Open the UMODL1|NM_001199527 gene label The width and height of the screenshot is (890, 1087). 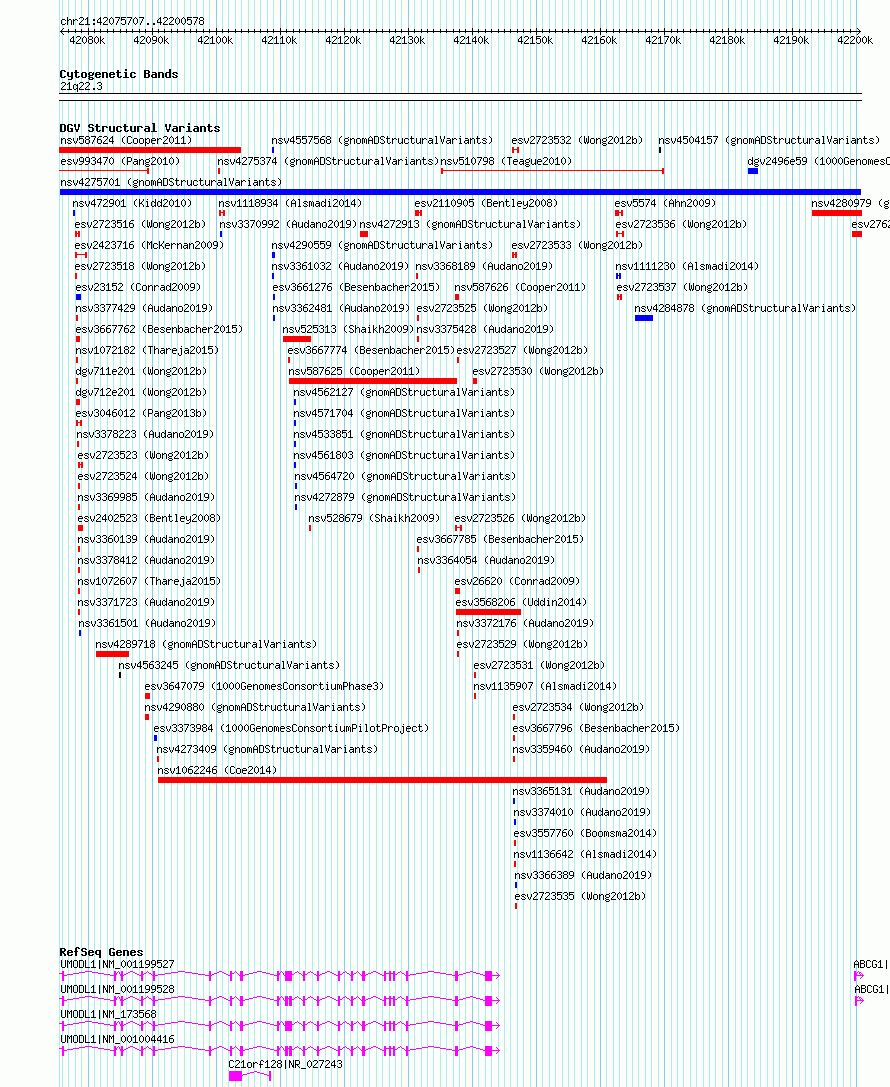coord(117,964)
